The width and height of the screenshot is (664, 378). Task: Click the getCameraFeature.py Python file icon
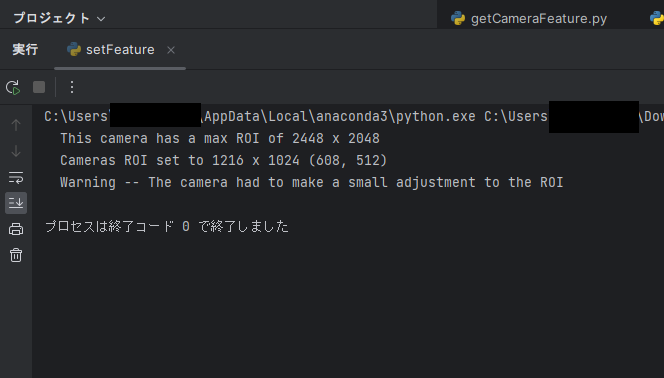tap(458, 18)
